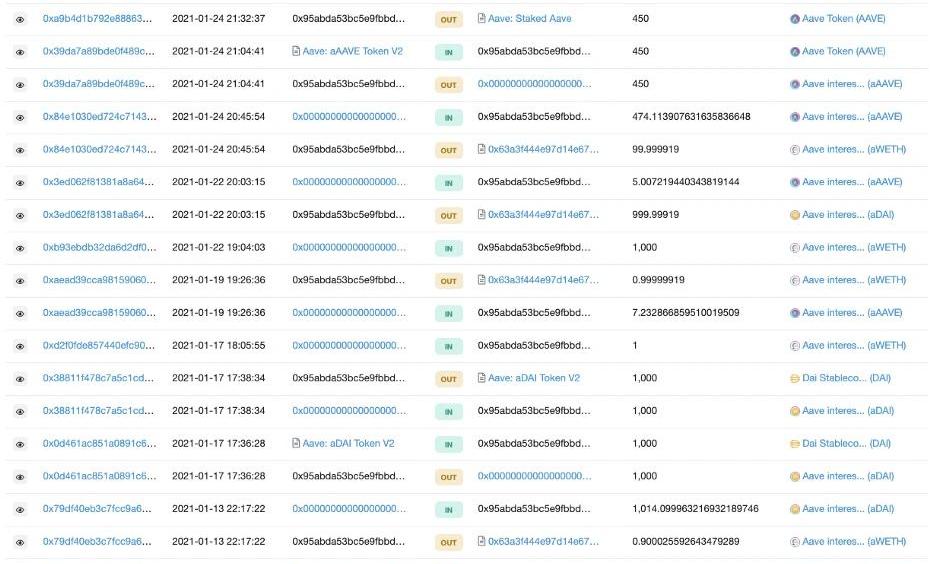
Task: Click the eye icon in the 99.999919 aWETH row
Action: 20,151
